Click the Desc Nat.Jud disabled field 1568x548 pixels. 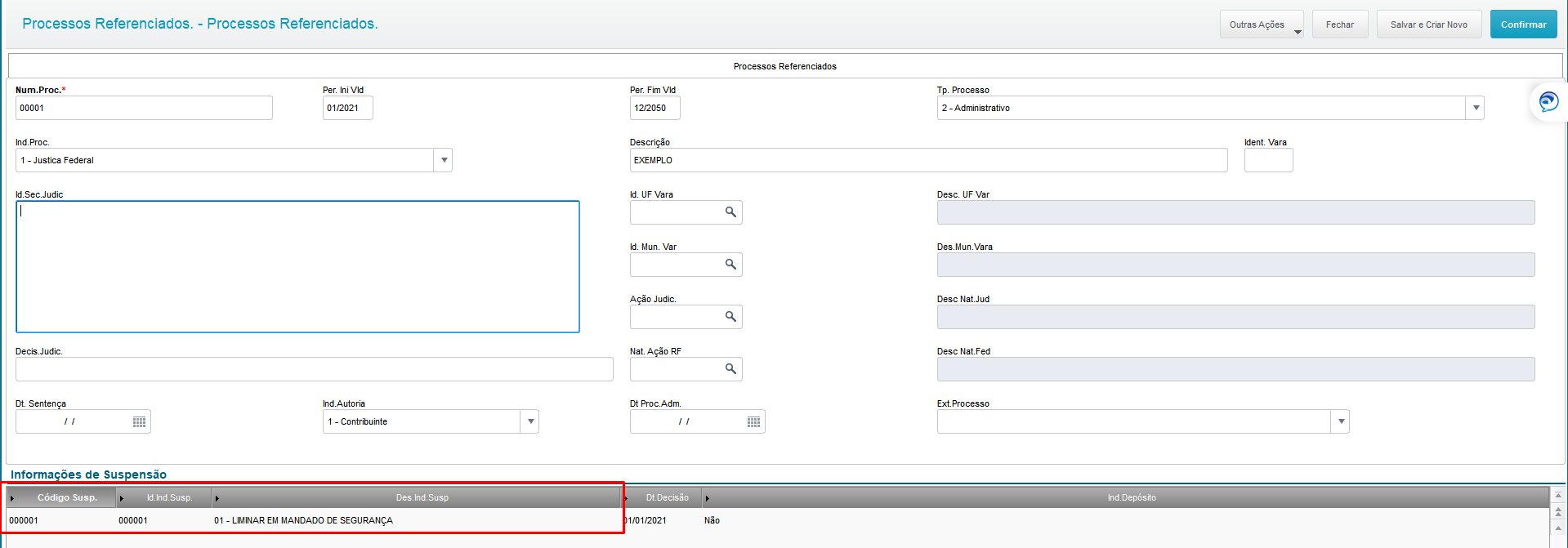pyautogui.click(x=1235, y=317)
